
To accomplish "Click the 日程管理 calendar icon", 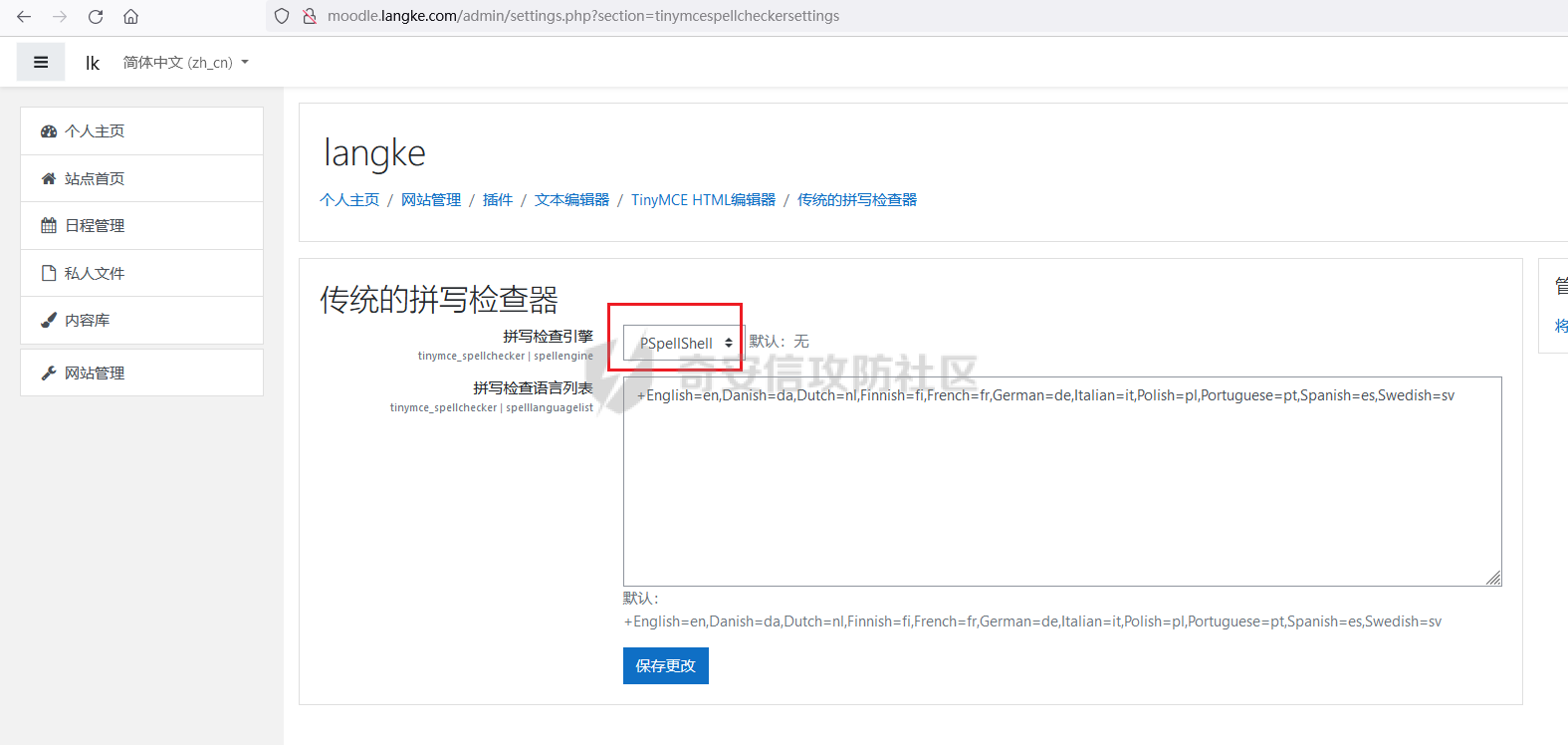I will pos(49,226).
